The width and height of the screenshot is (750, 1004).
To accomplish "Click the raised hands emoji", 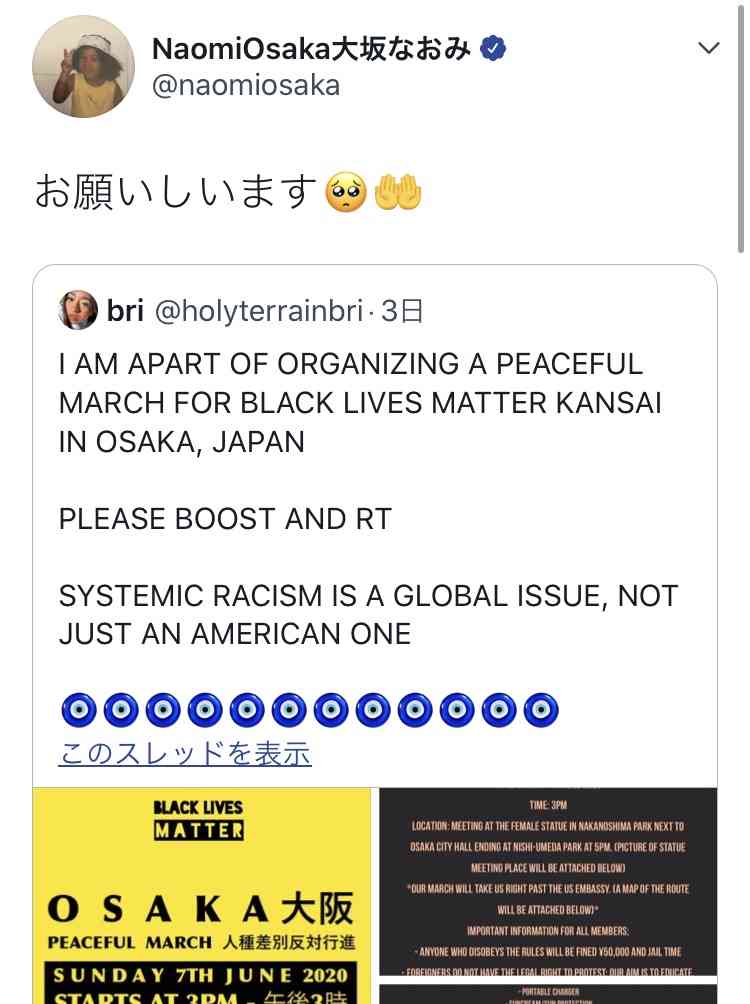I will point(398,192).
